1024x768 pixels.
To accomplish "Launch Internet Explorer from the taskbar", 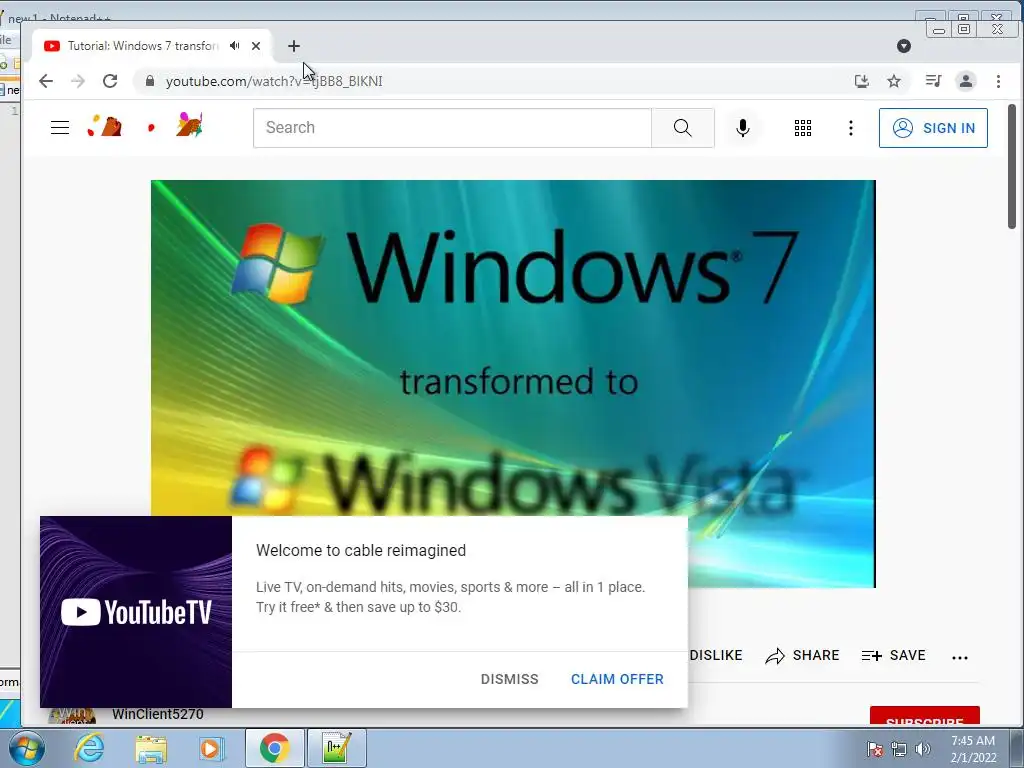I will click(89, 748).
